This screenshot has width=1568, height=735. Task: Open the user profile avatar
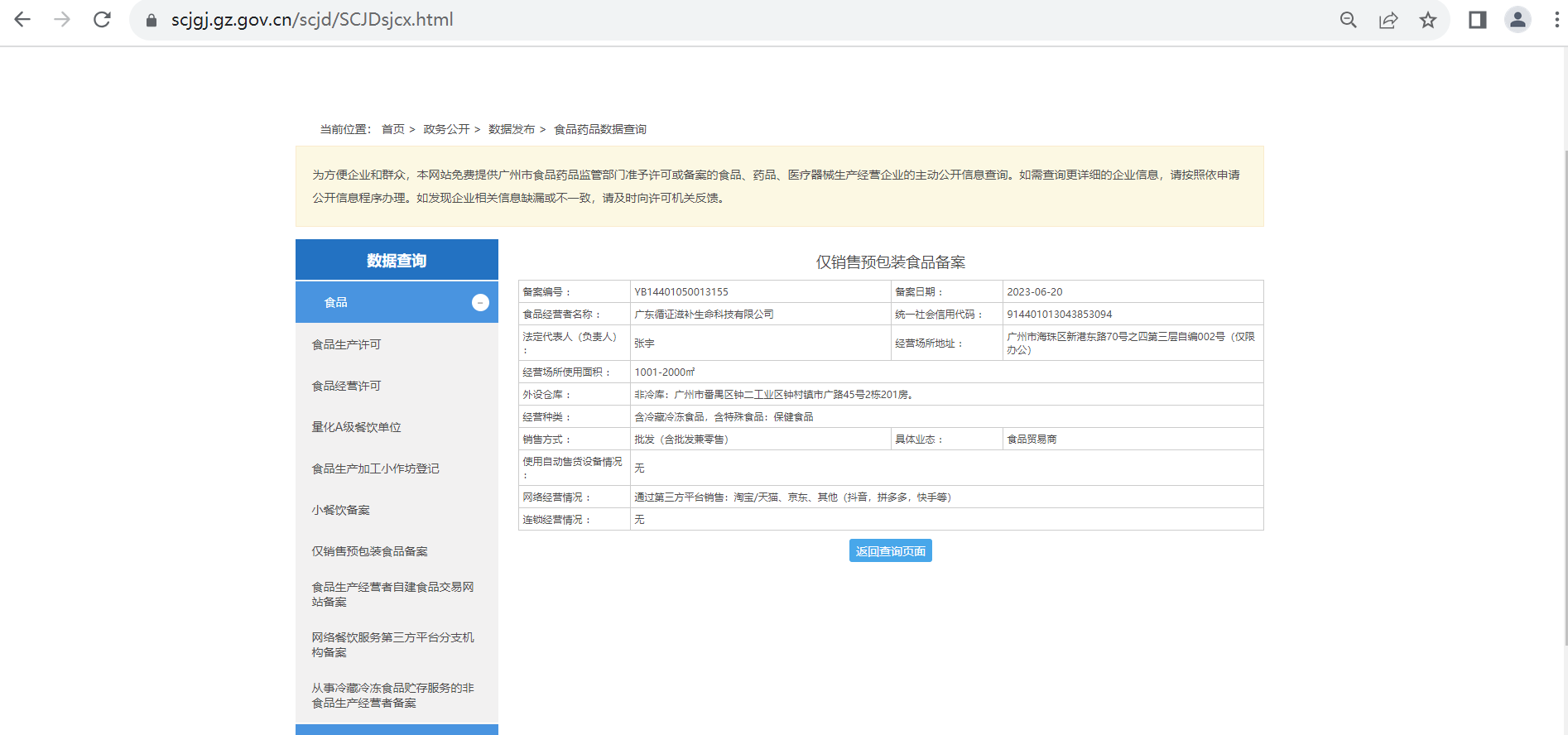click(1517, 20)
